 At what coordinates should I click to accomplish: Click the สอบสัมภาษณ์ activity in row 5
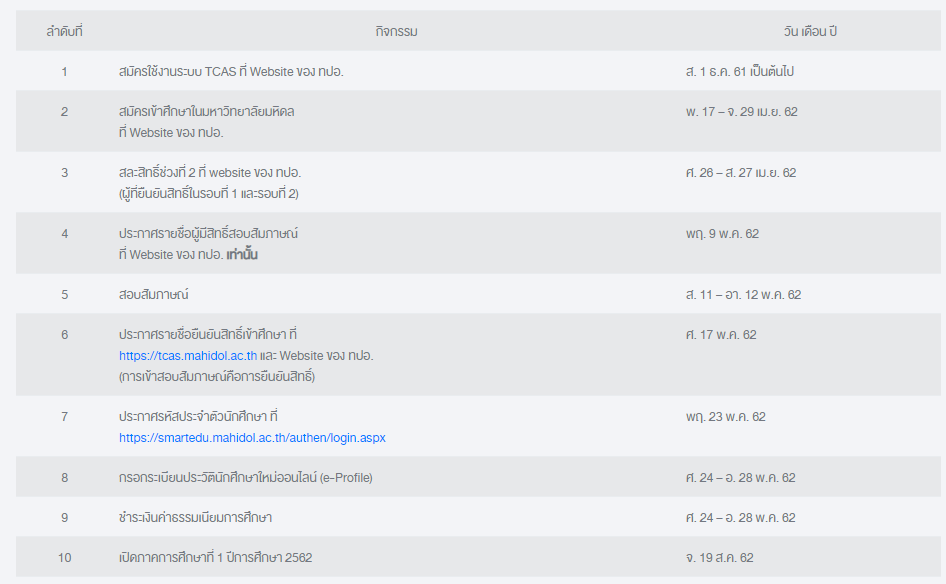pyautogui.click(x=153, y=294)
